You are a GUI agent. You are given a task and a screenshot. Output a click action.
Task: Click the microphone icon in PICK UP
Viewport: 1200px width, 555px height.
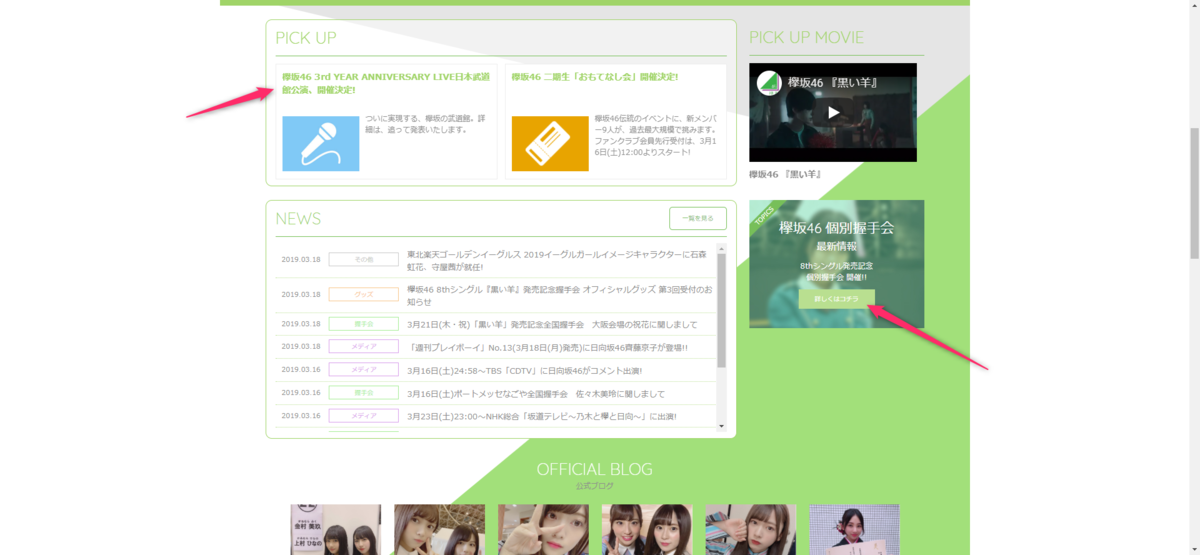(320, 143)
